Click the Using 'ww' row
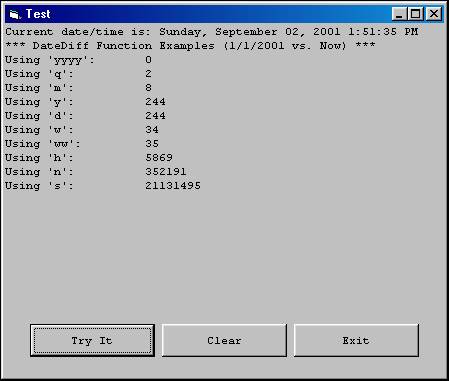 [82, 144]
